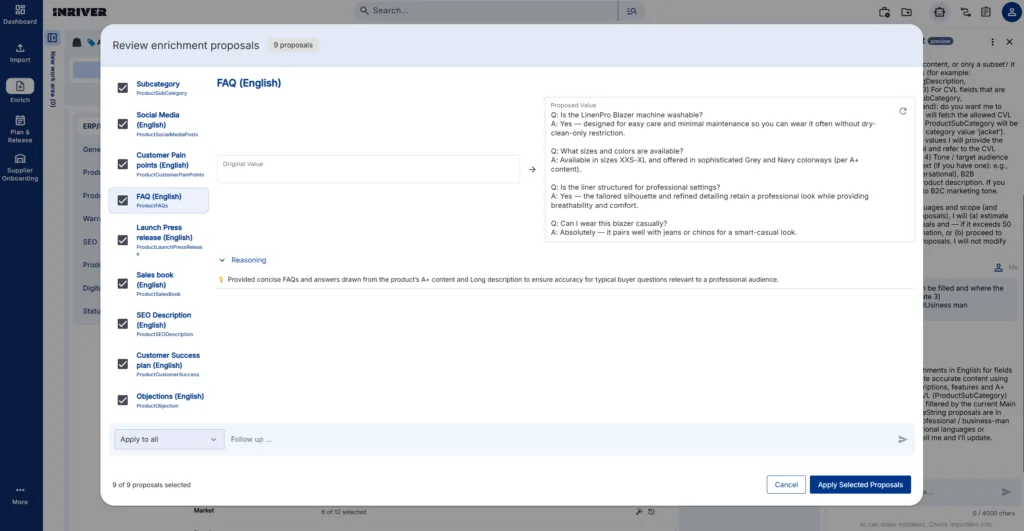Viewport: 1024px width, 531px height.
Task: Open the clipboard tasks icon in top bar
Action: coord(986,12)
